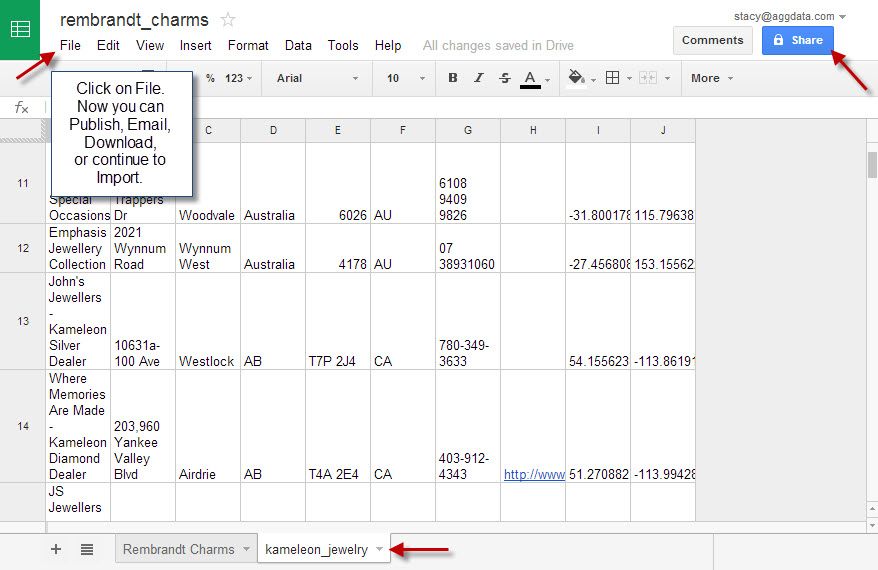Select the cell containing Airdrie
This screenshot has height=570, width=878.
coord(208,426)
